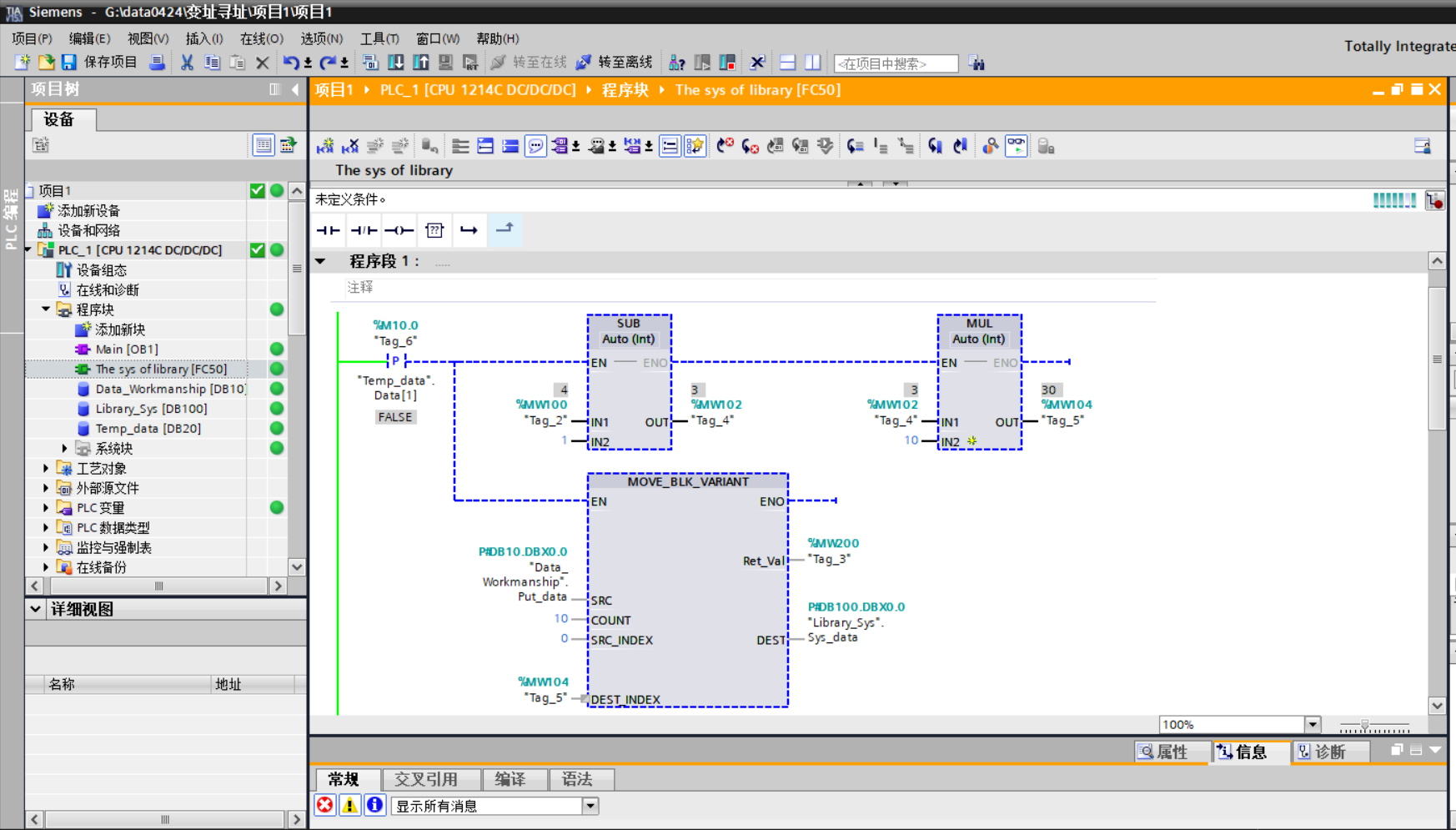Image resolution: width=1456 pixels, height=830 pixels.
Task: Toggle the favorites bar in editor toolbar
Action: coord(695,147)
